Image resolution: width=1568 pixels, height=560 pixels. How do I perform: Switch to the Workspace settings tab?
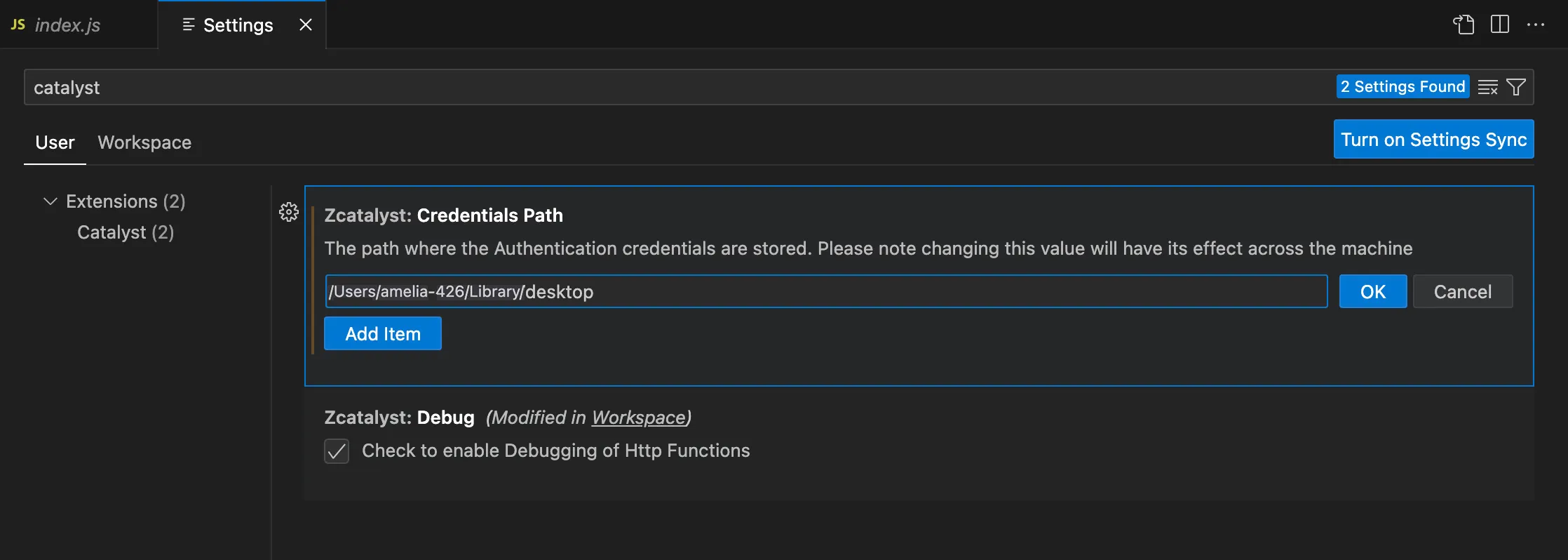[x=144, y=142]
